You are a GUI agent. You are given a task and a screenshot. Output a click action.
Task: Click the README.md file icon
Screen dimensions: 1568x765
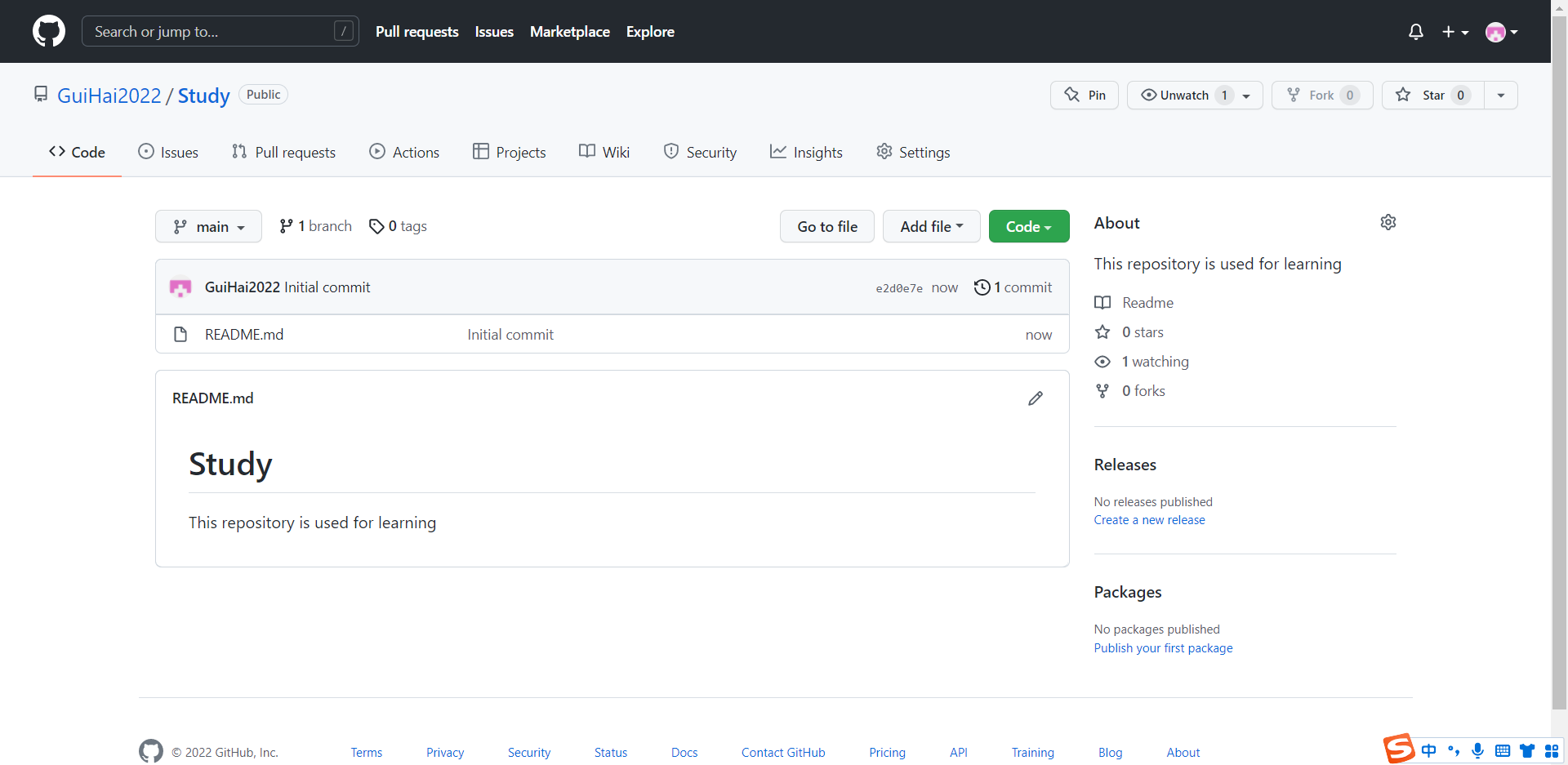point(180,334)
